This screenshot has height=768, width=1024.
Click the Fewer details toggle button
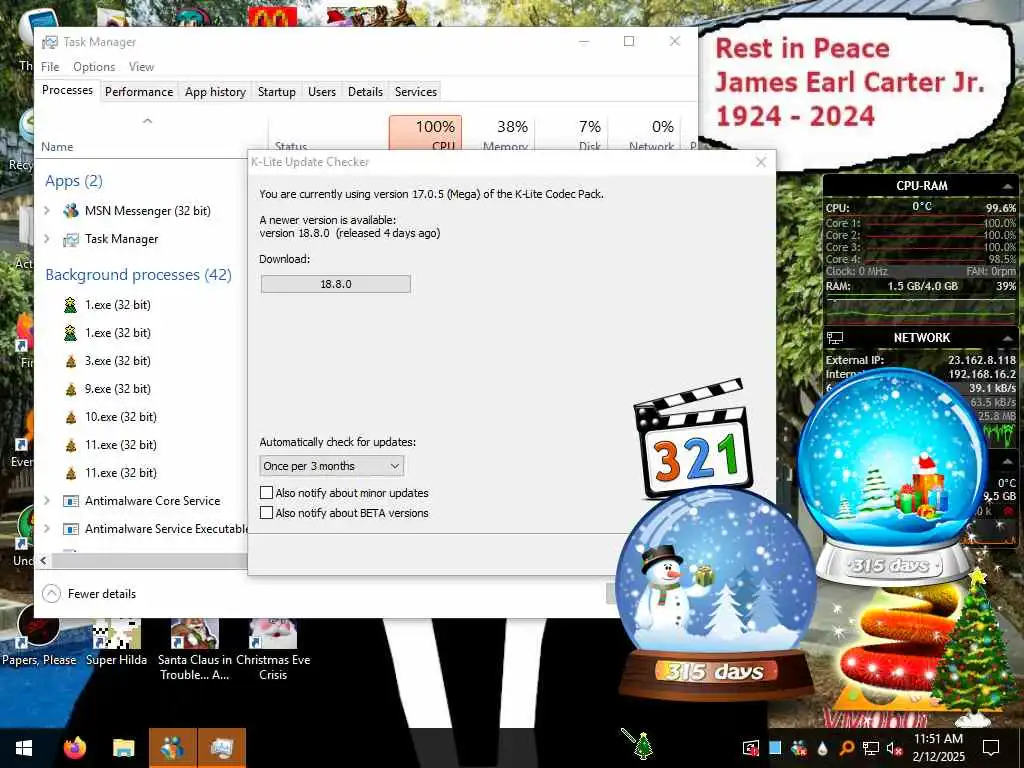coord(89,594)
